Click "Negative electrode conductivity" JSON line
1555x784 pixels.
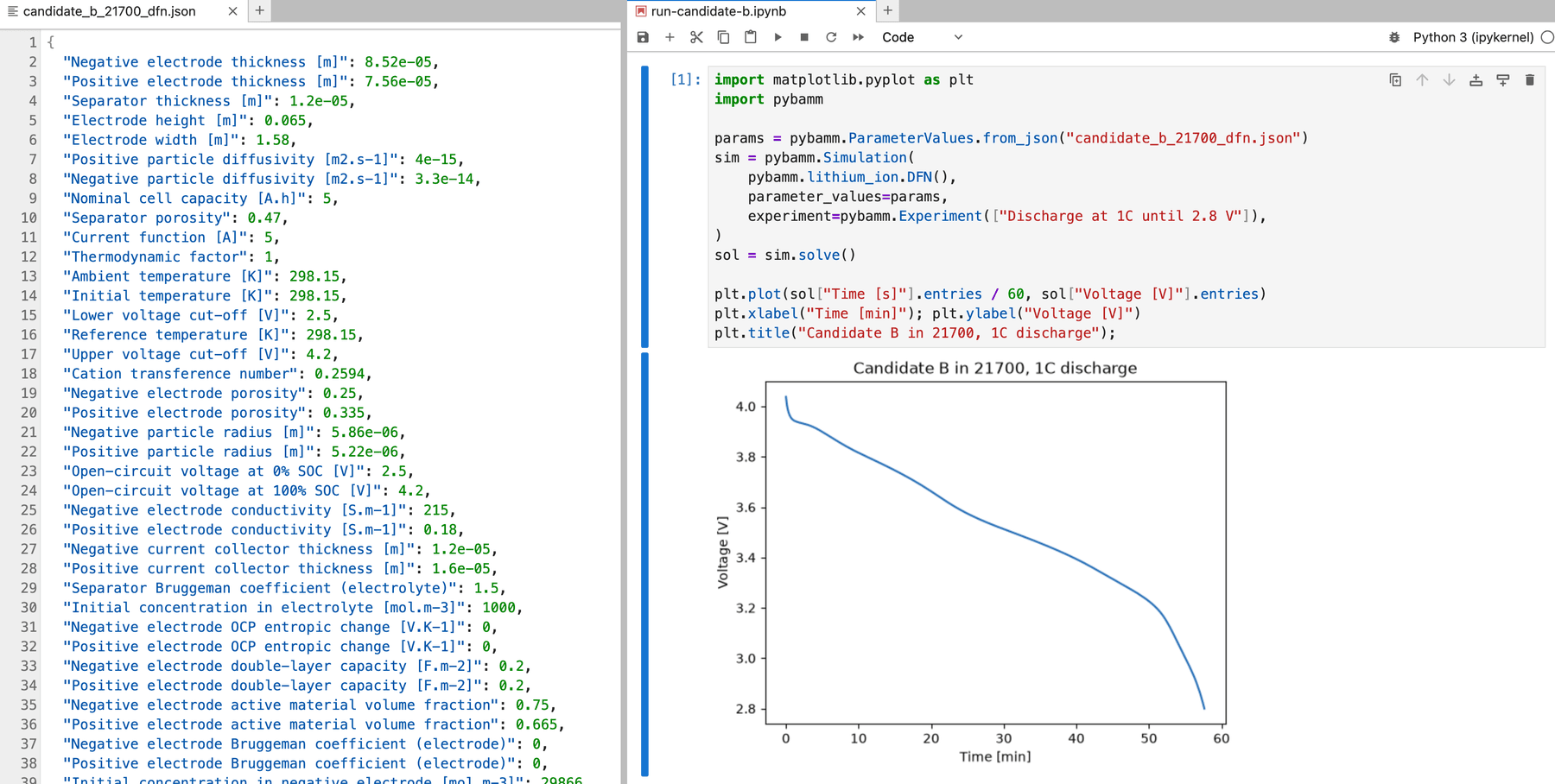tap(260, 510)
